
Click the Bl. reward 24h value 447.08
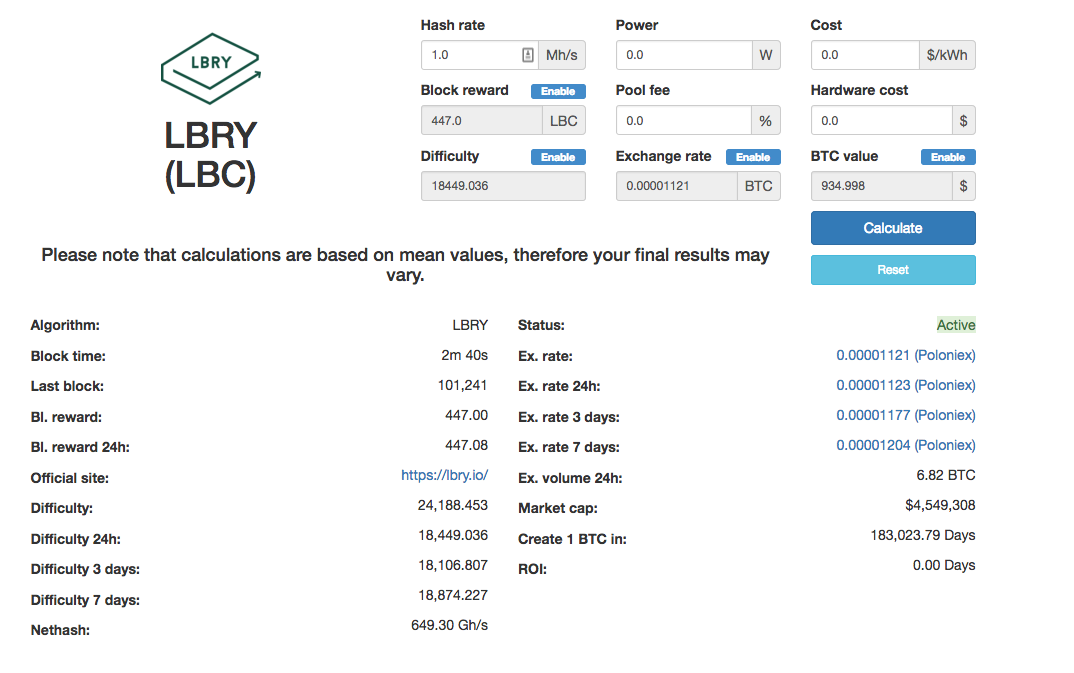click(466, 446)
